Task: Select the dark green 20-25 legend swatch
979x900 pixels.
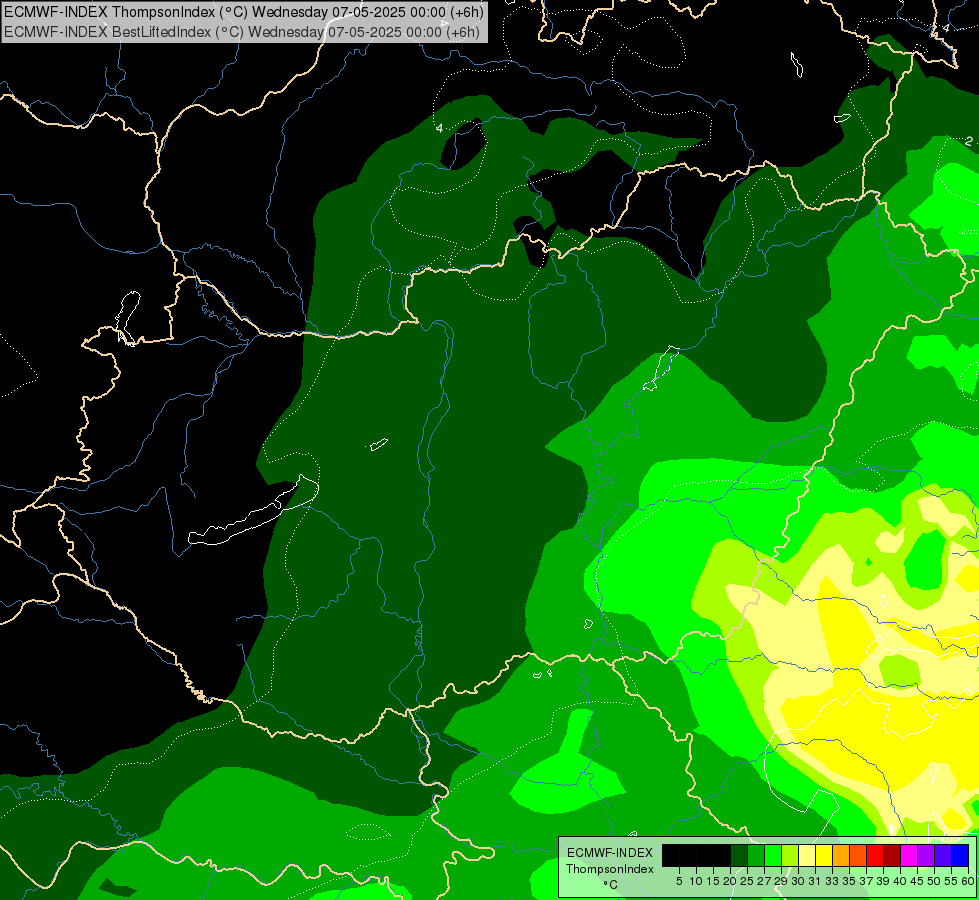Action: click(x=739, y=855)
